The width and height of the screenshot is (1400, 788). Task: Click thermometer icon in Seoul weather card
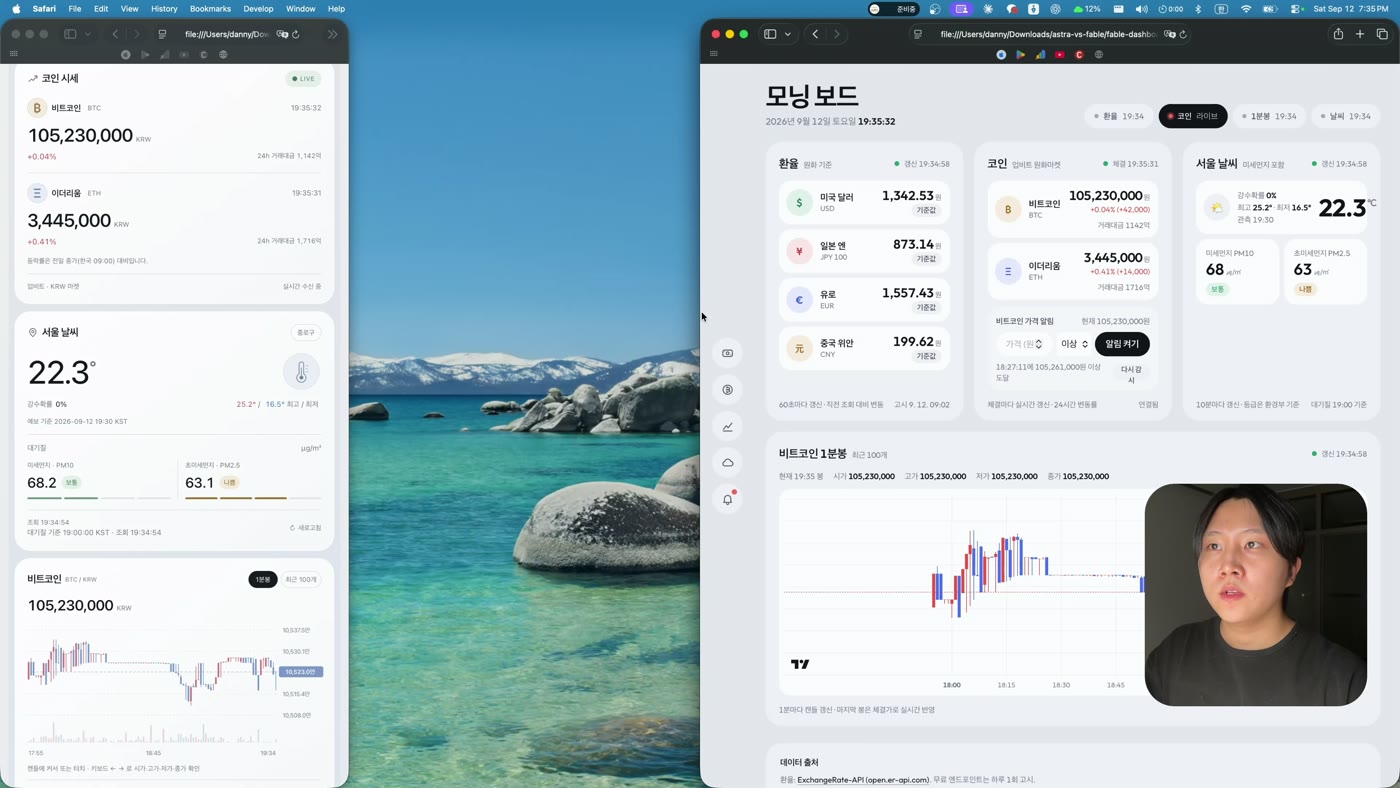301,372
